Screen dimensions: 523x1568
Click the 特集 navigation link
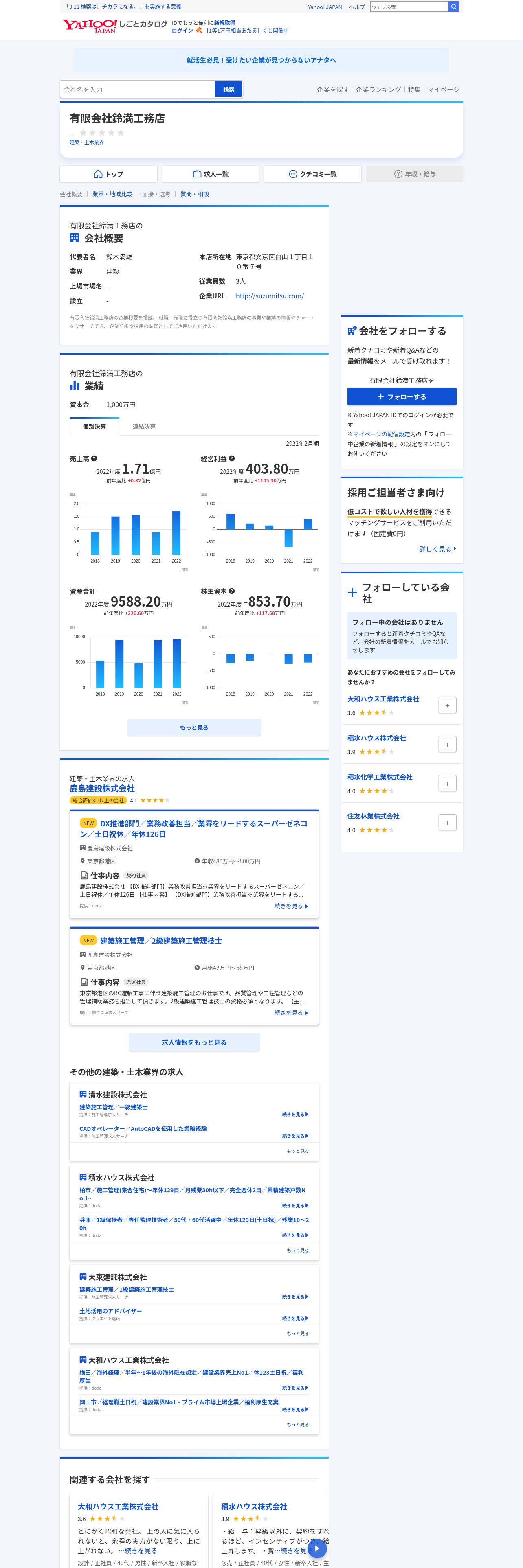(x=415, y=90)
